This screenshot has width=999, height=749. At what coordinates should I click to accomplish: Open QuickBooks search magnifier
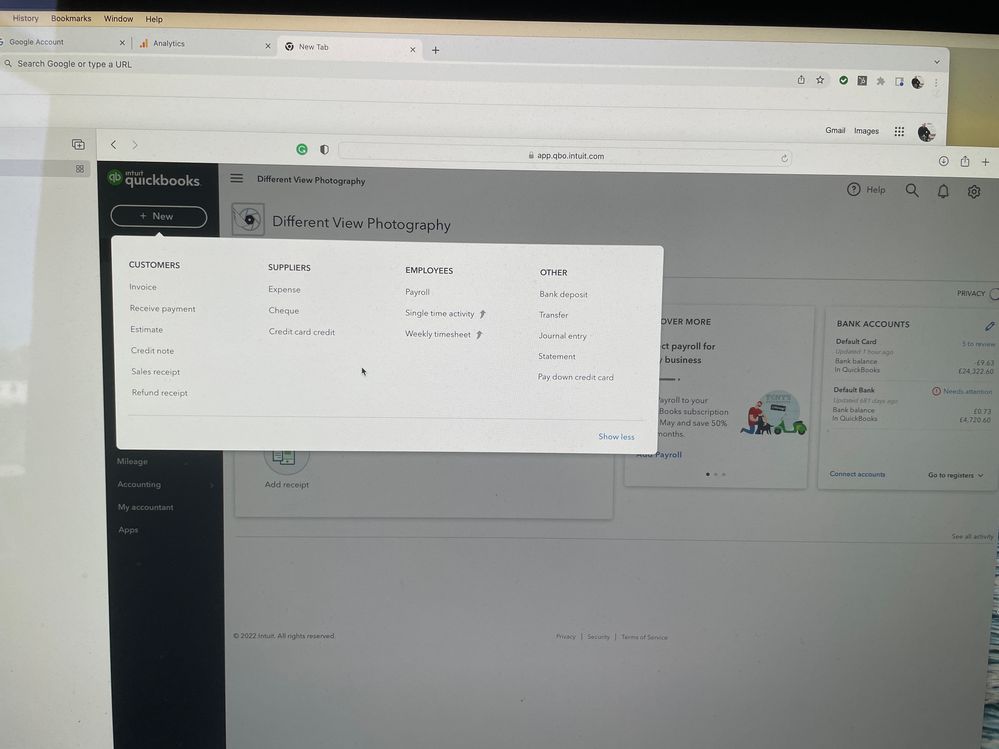coord(912,190)
